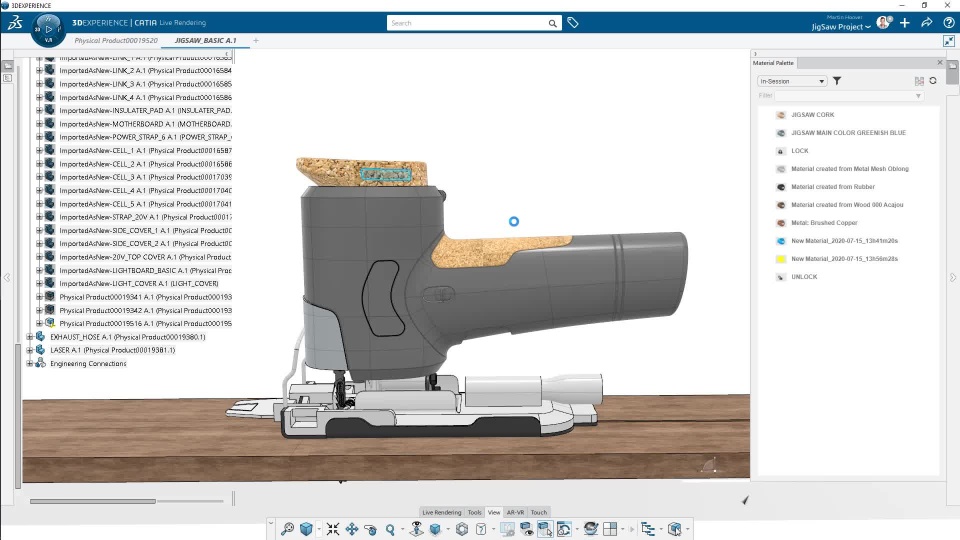Click the sphere ambience icon

point(591,528)
